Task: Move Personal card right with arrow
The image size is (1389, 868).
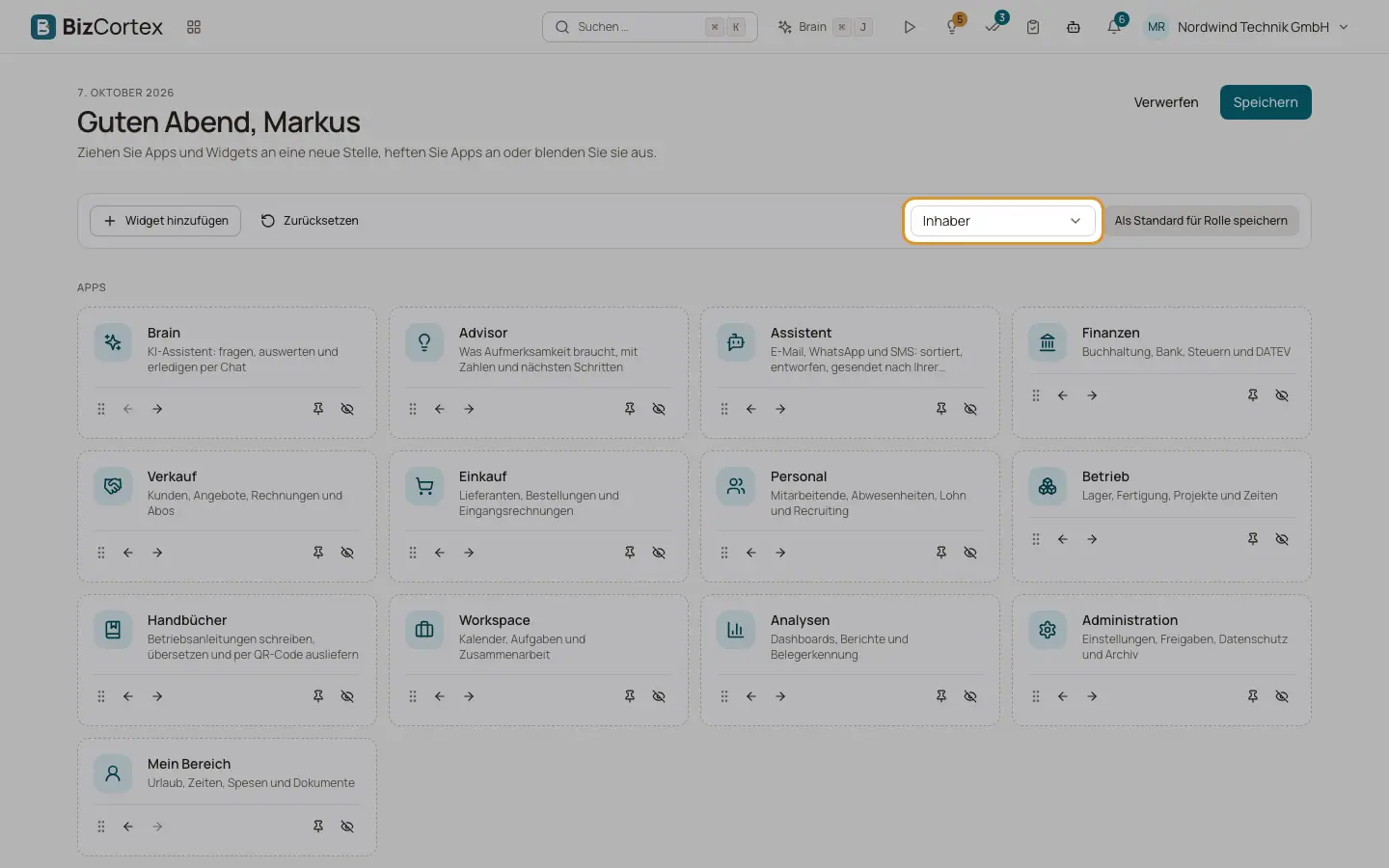Action: click(x=780, y=553)
